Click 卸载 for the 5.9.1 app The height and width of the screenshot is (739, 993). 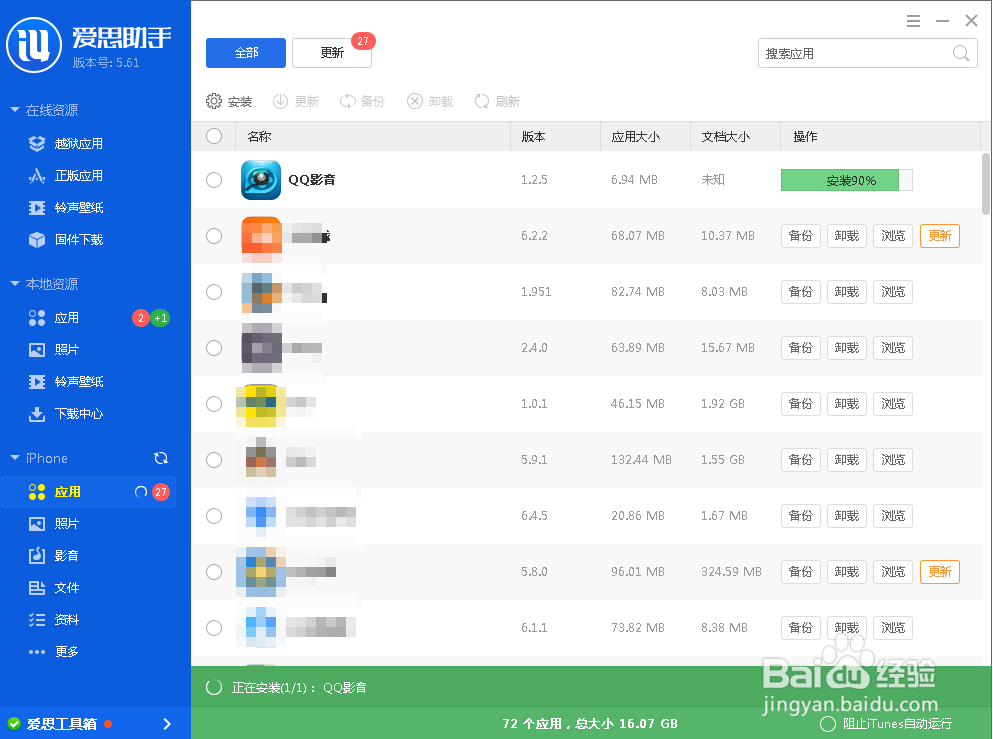(847, 460)
